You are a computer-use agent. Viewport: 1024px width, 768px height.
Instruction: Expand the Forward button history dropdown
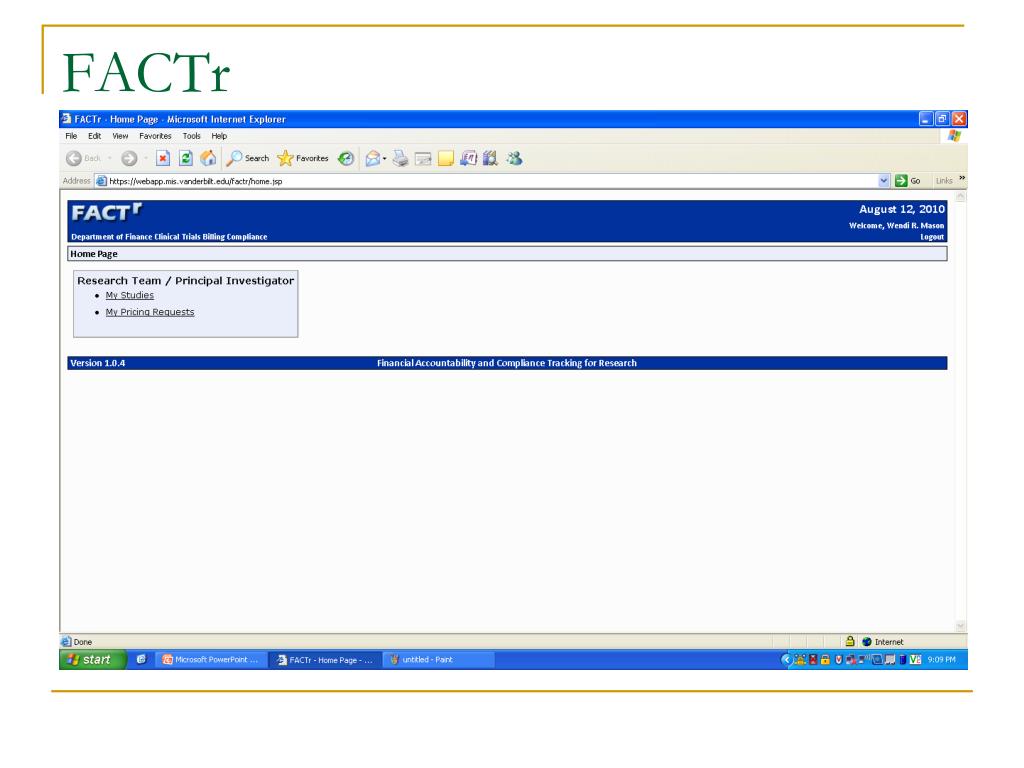145,159
